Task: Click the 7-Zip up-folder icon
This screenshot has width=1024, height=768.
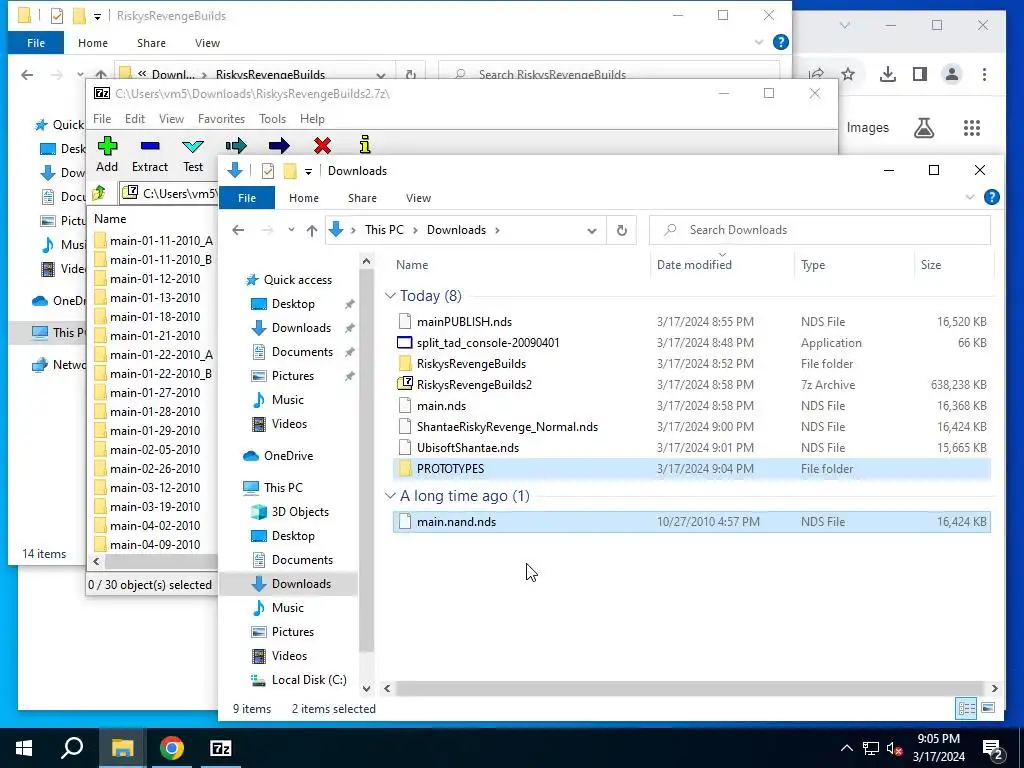Action: point(99,193)
